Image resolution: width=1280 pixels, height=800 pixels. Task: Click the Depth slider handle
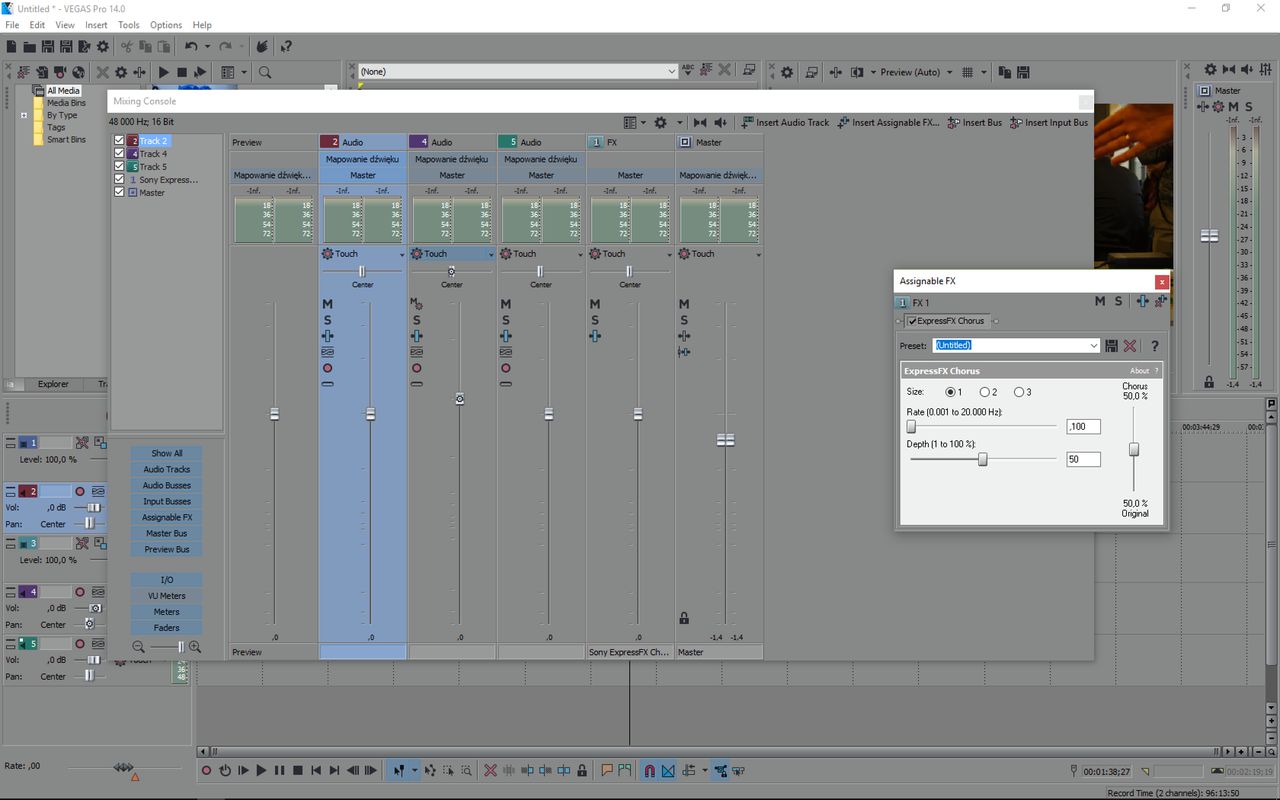[x=982, y=459]
